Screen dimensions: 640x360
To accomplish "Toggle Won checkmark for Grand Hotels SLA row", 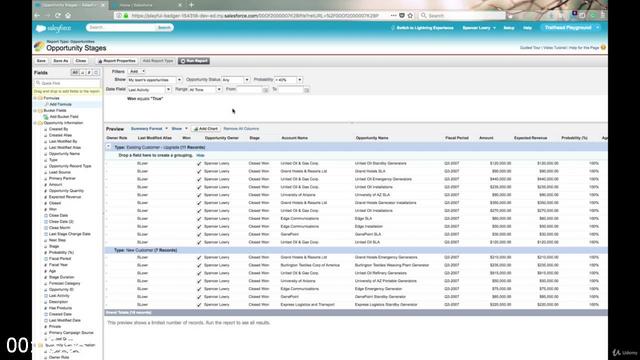I will (x=199, y=171).
